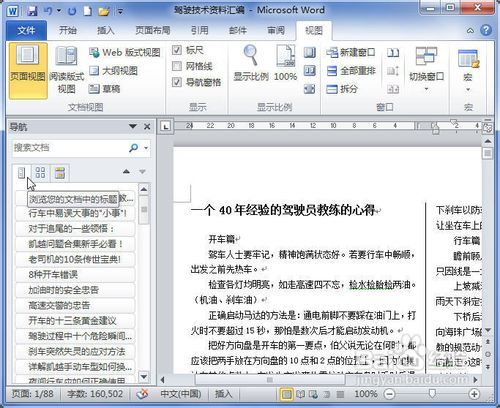This screenshot has height=408, width=500.
Task: Click the search magnifier icon in navigation
Action: [133, 147]
